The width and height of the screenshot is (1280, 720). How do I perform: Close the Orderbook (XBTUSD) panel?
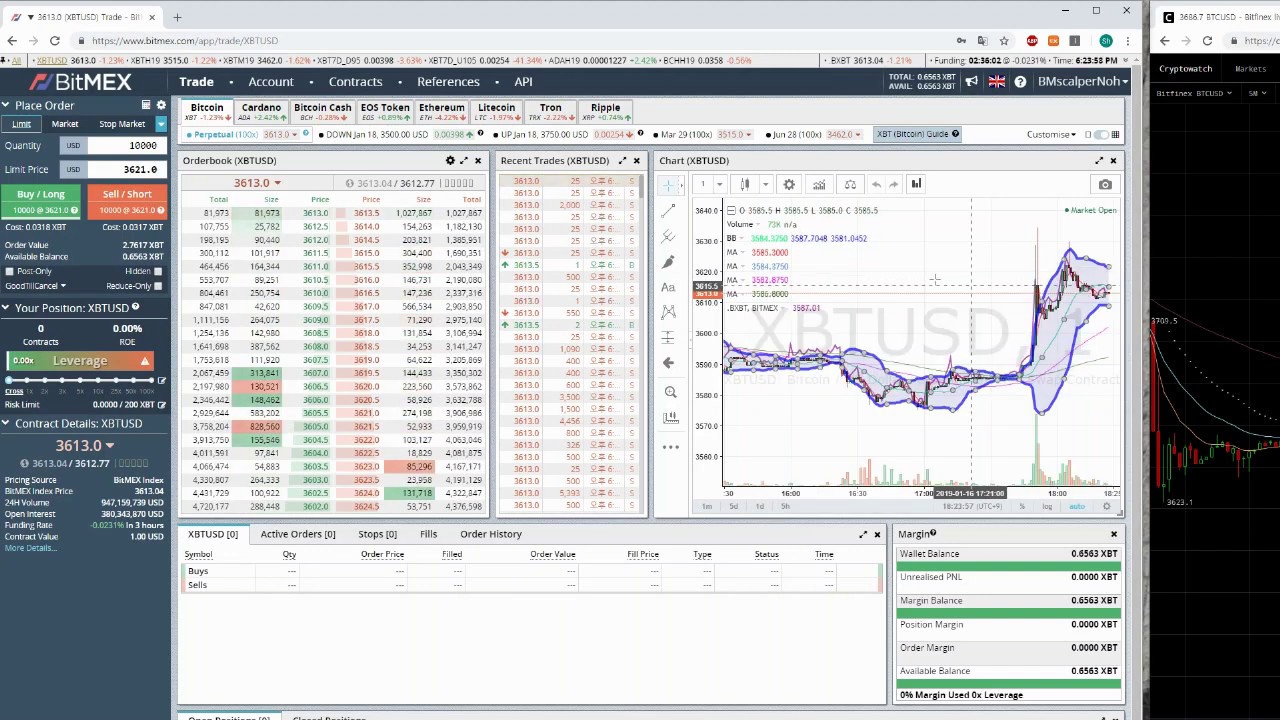pos(478,160)
